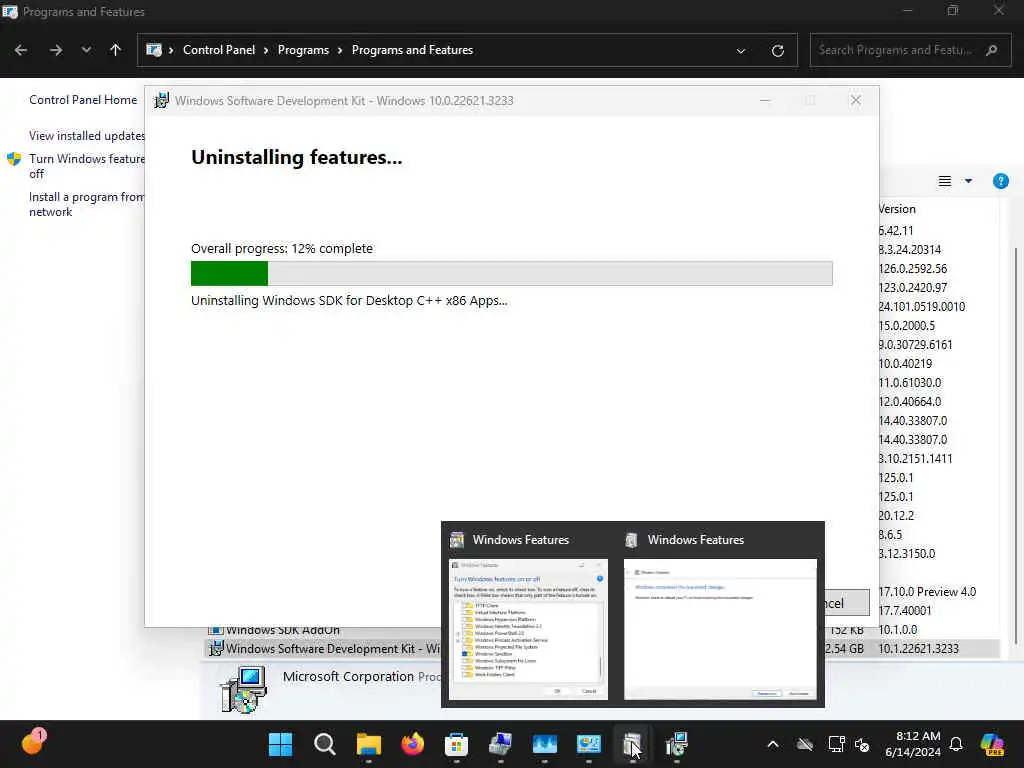
Task: Open the recent locations chevron
Action: pyautogui.click(x=86, y=50)
